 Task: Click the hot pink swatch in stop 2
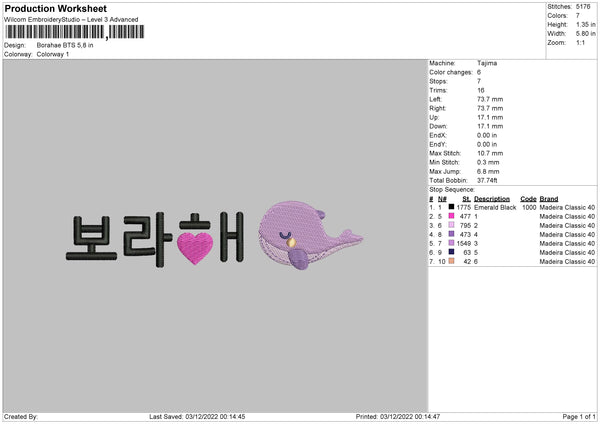click(451, 216)
